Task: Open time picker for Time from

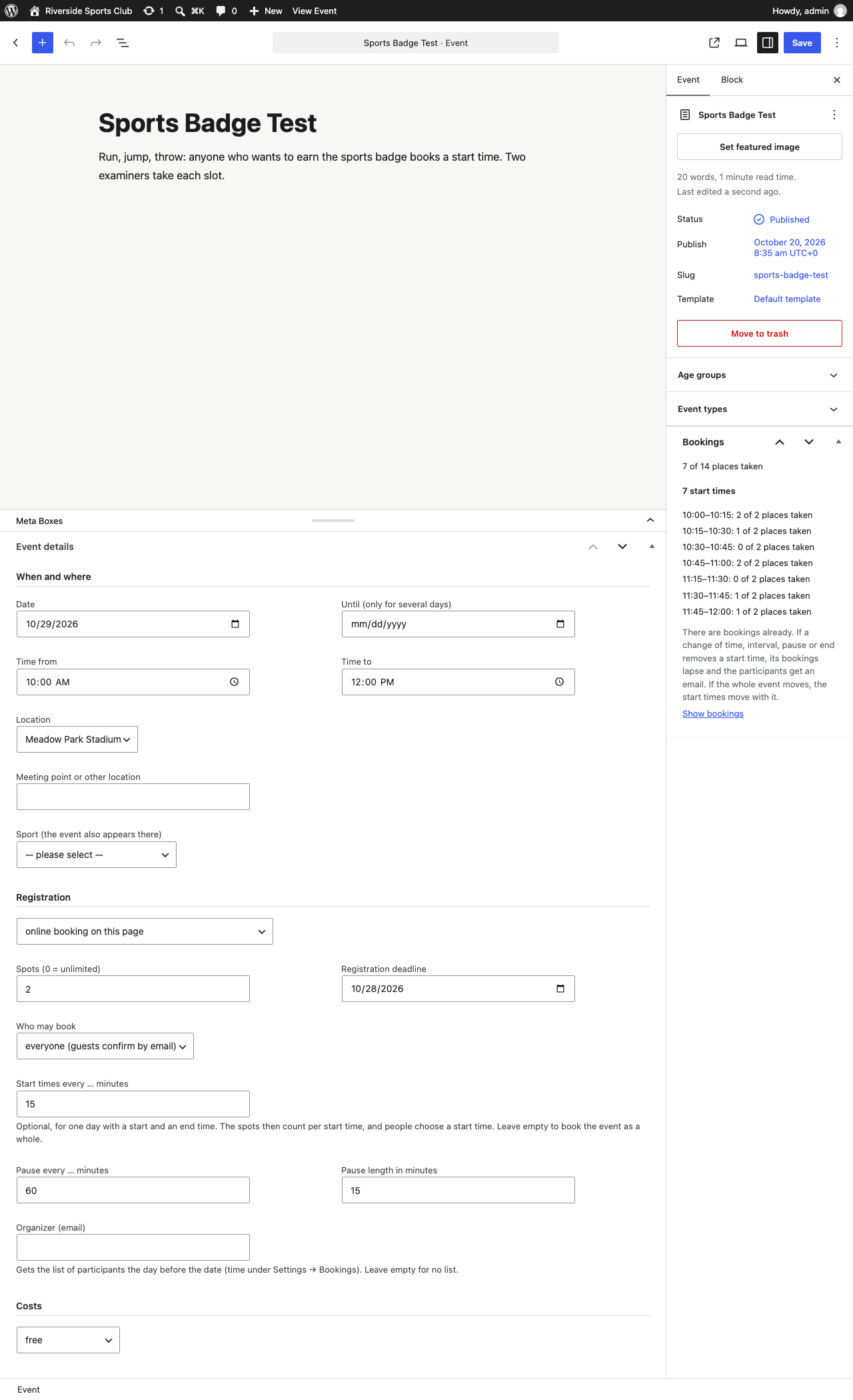Action: [x=235, y=682]
